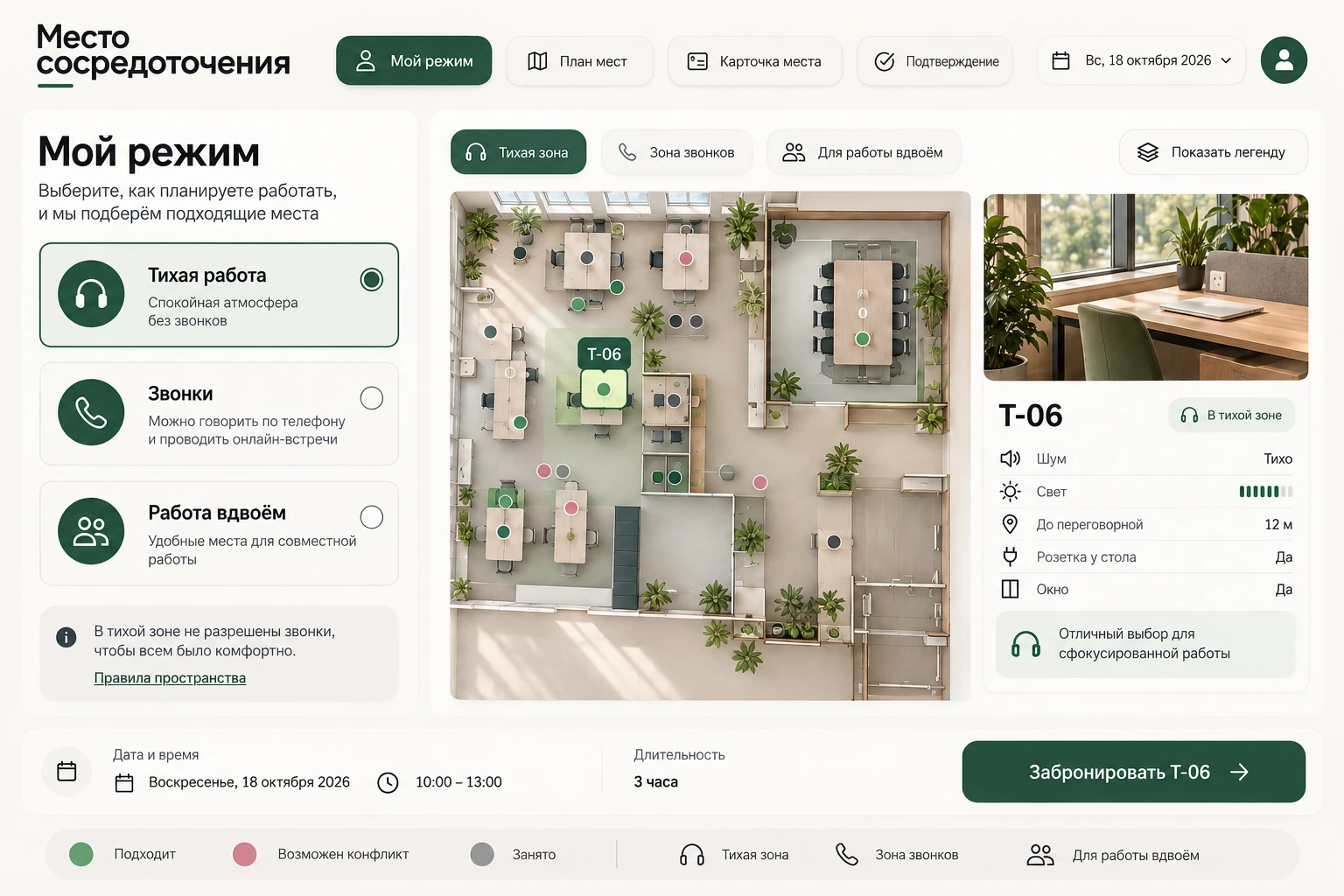1344x896 pixels.
Task: Click the T-06 label tooltip on map
Action: point(604,353)
